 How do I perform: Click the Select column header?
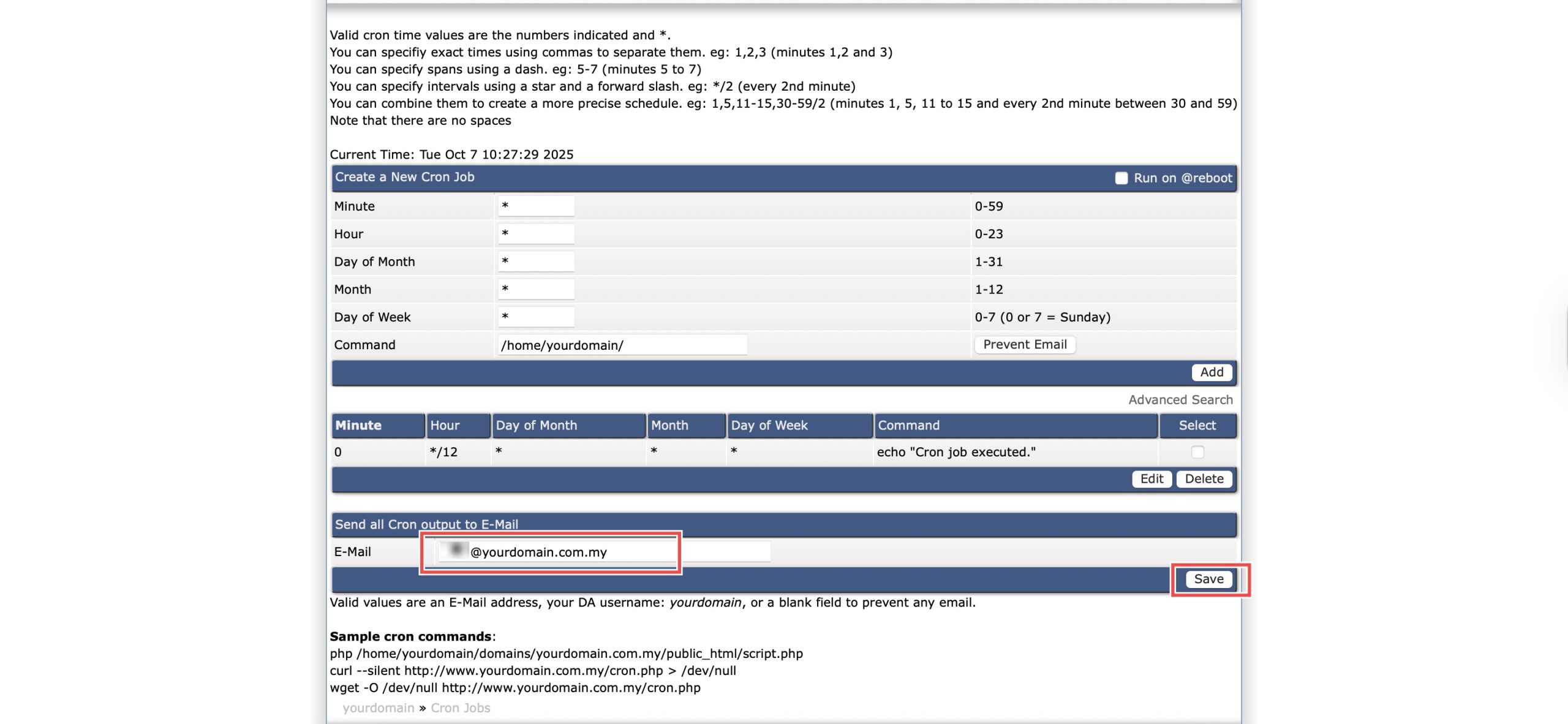pos(1197,425)
